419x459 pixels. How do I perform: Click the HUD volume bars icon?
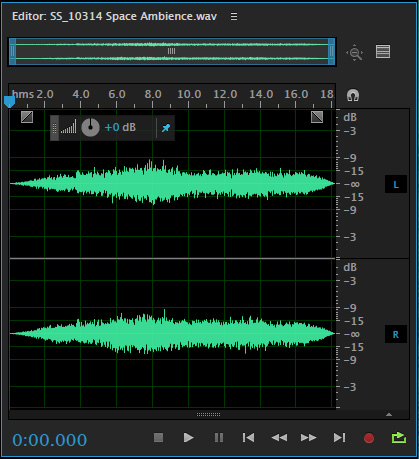(x=68, y=127)
